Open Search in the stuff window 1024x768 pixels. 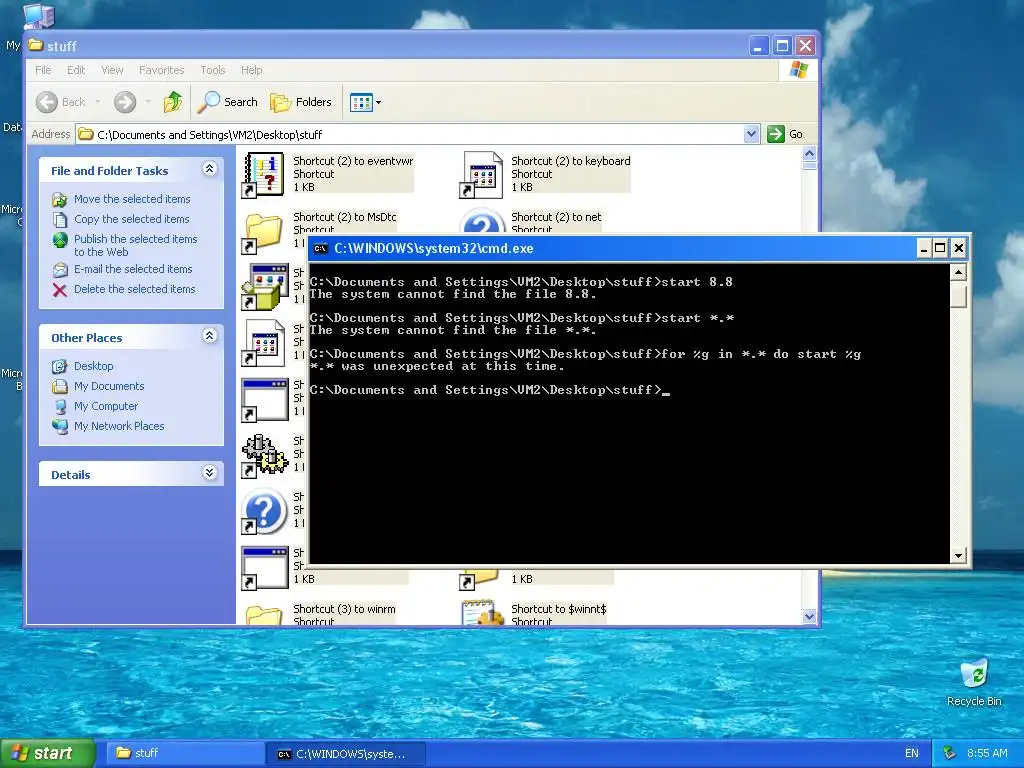pyautogui.click(x=227, y=102)
